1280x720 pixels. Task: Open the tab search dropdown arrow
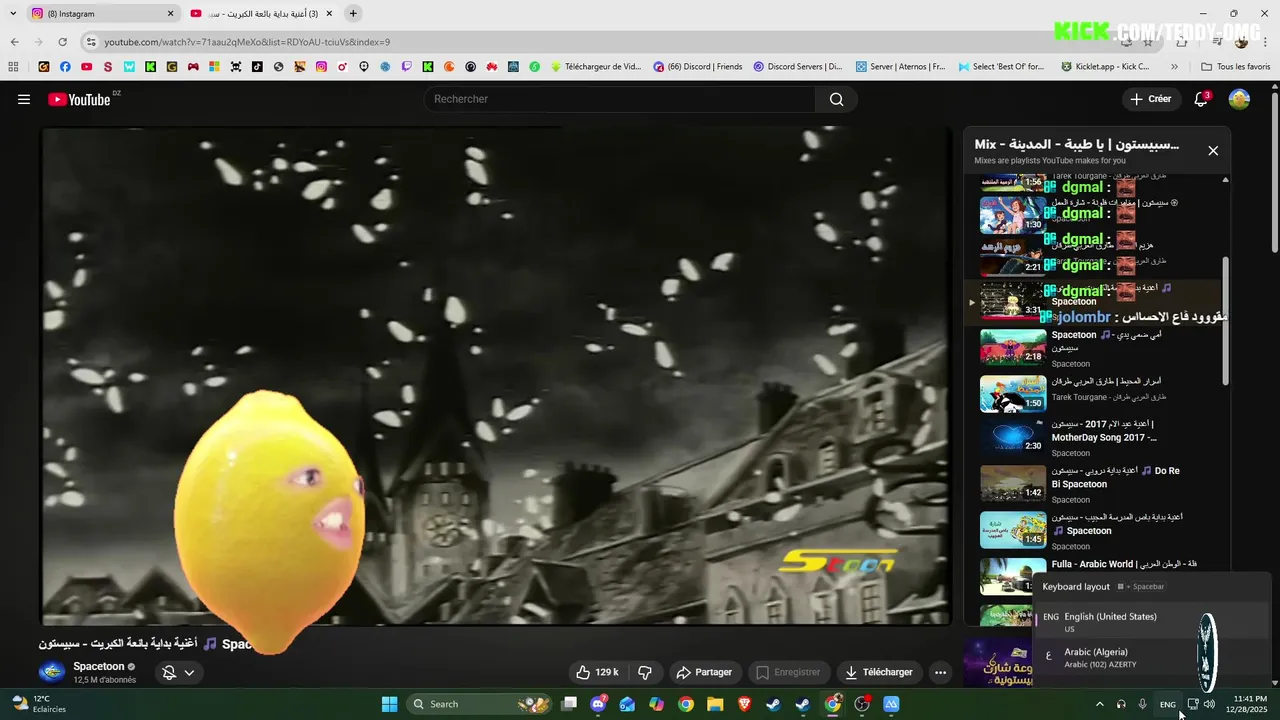point(13,14)
